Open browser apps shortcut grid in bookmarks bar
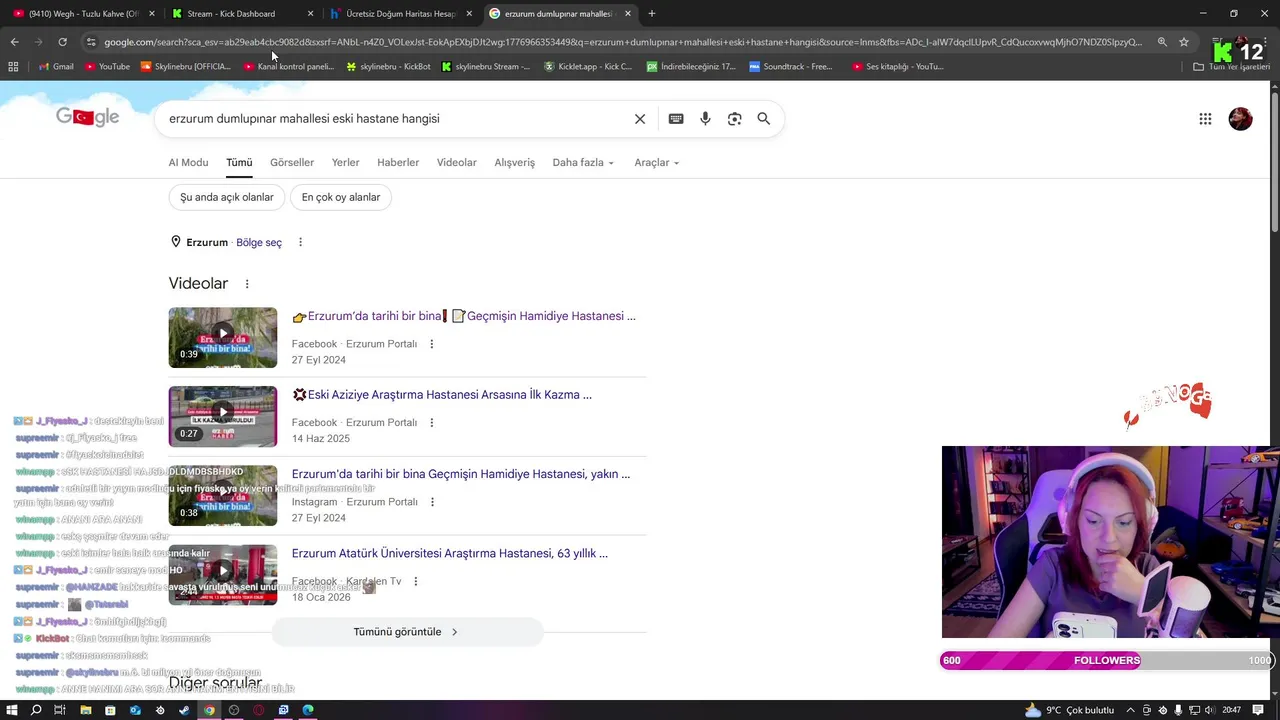 coord(13,66)
